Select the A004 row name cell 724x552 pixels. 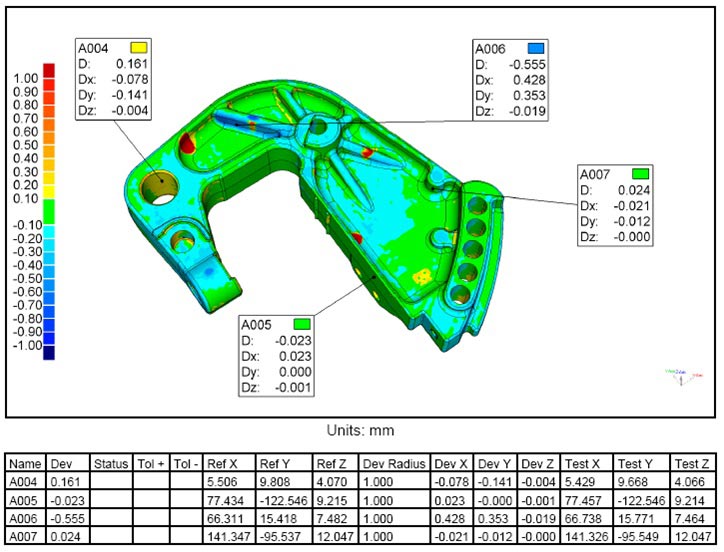pyautogui.click(x=25, y=481)
